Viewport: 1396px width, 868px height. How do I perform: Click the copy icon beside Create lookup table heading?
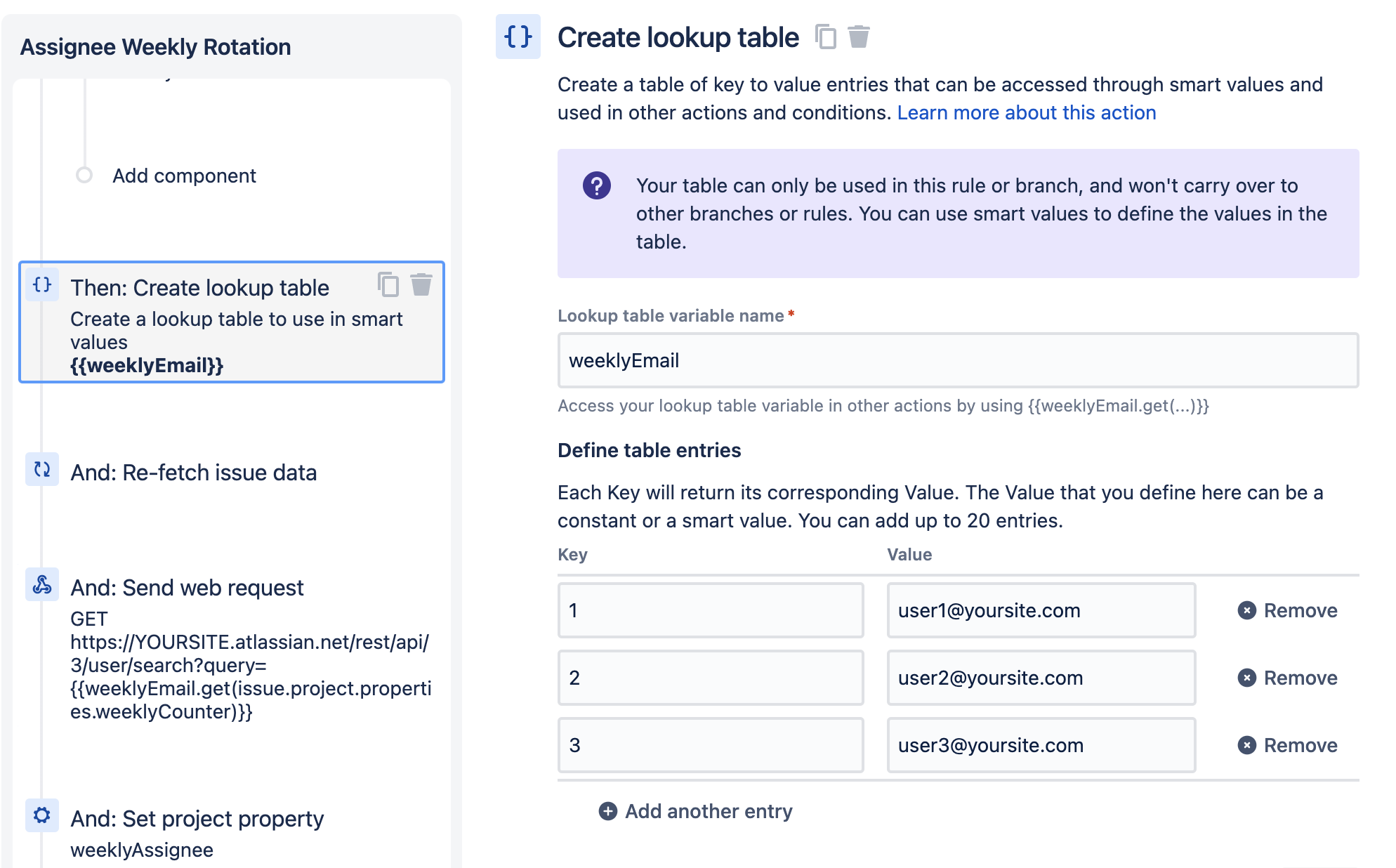(826, 37)
